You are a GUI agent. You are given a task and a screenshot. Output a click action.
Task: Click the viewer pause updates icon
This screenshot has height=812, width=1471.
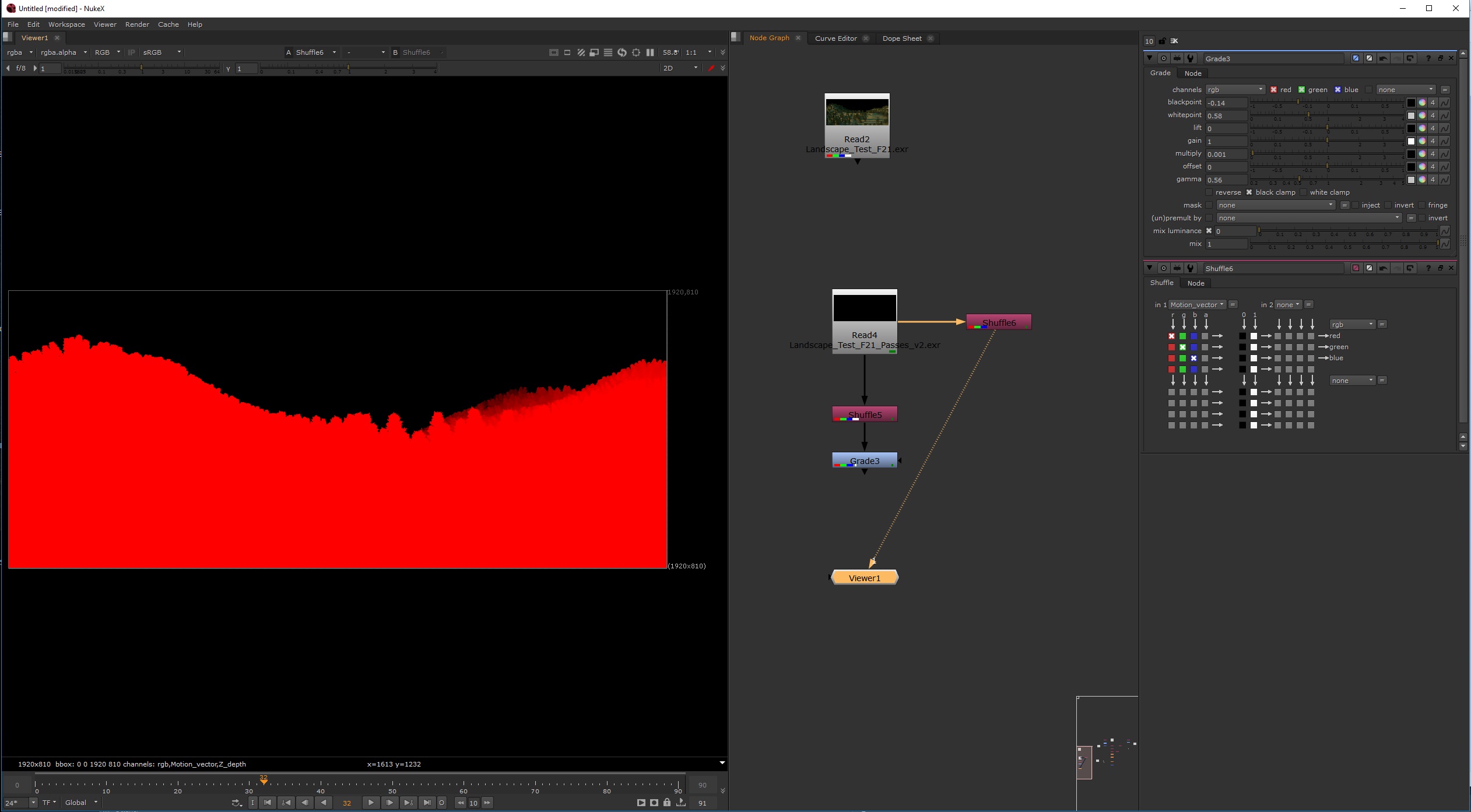(650, 52)
